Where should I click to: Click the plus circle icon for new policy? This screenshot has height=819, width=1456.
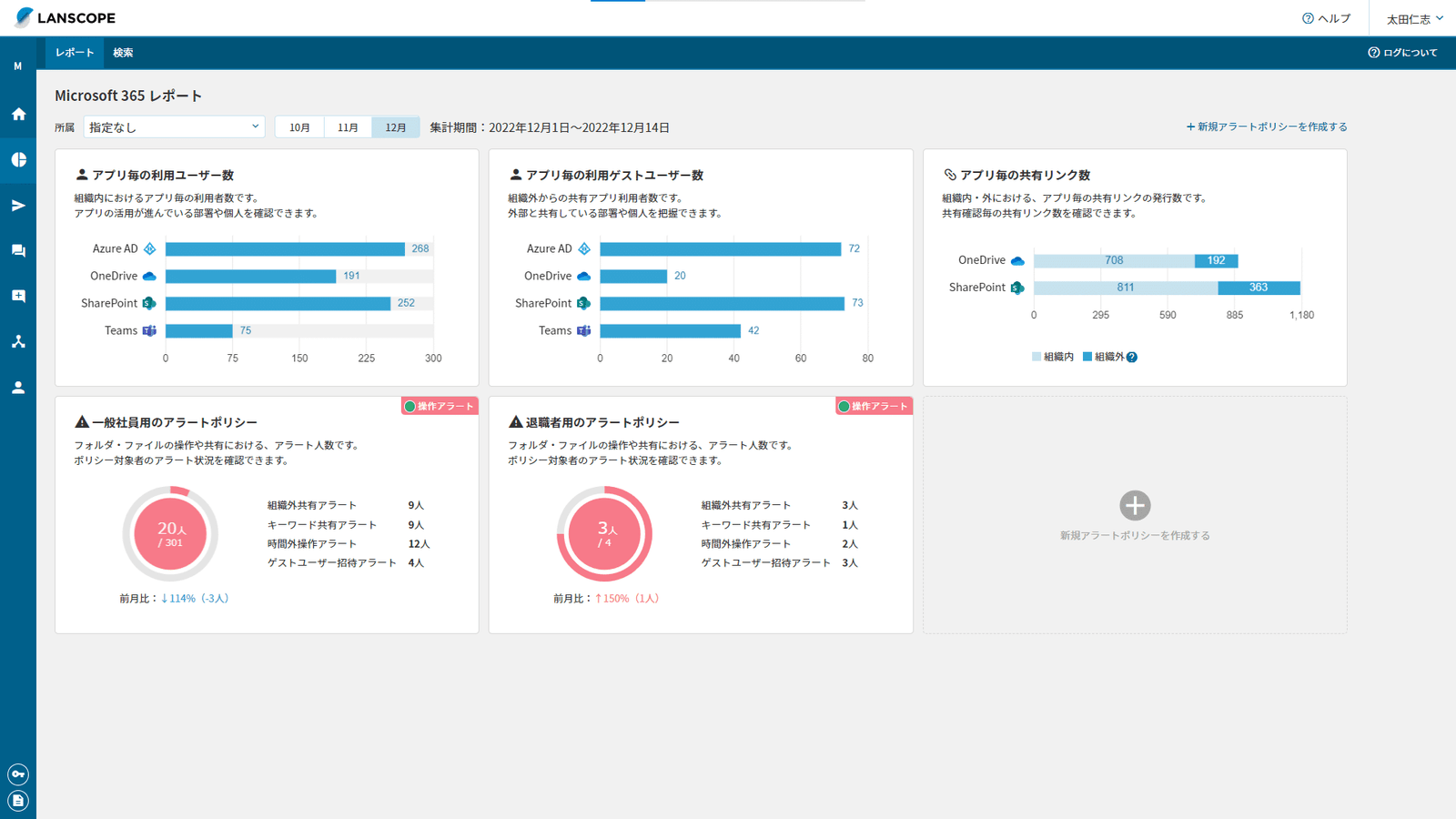1135,505
